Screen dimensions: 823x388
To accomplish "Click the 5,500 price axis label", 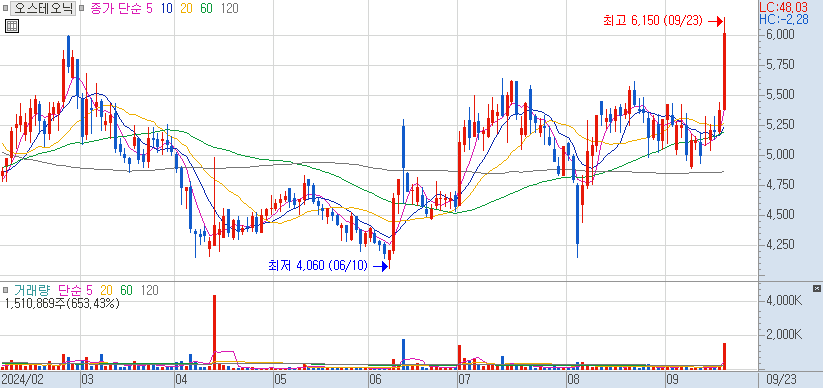I will 780,95.
